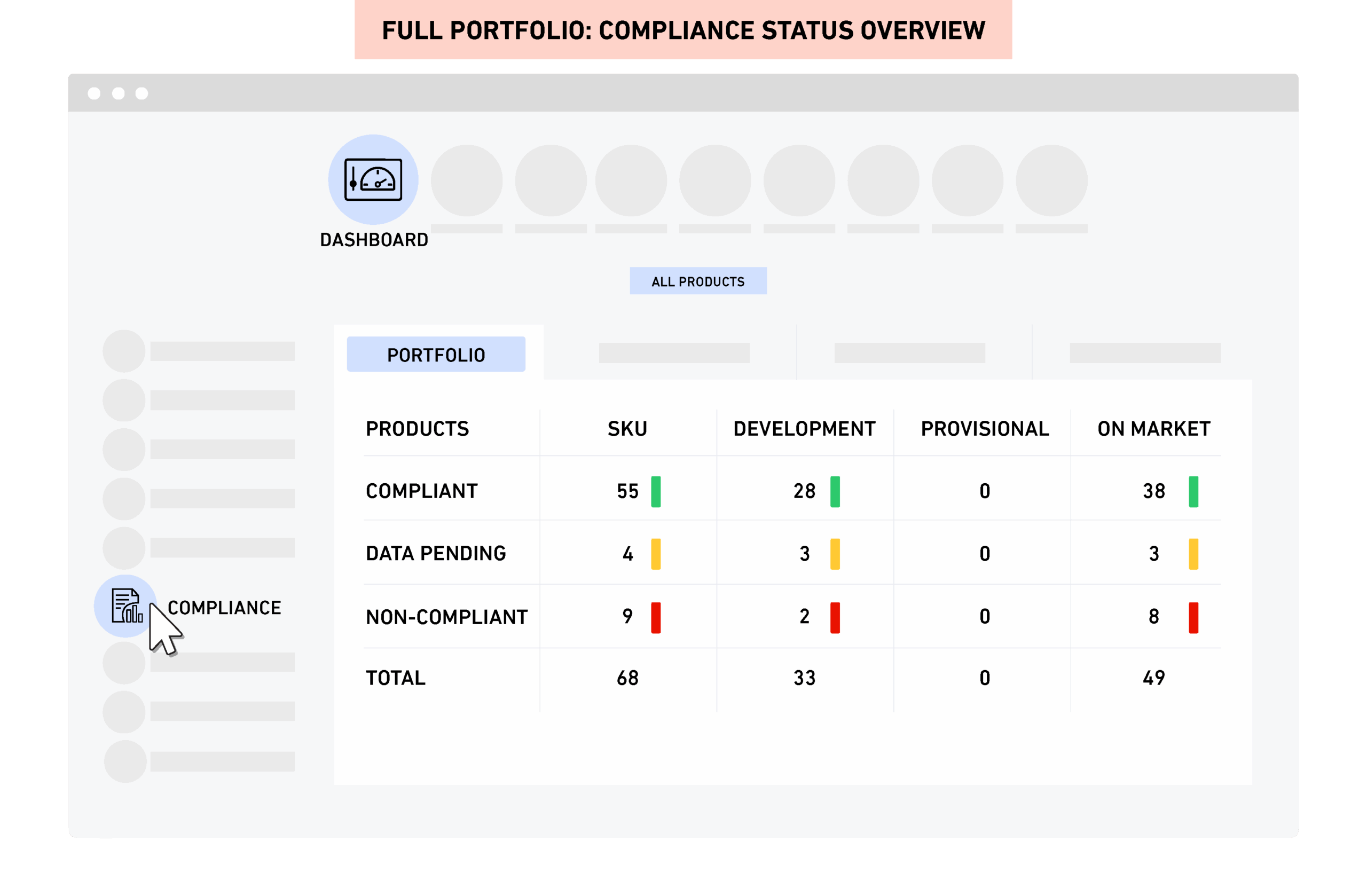Click the On Market total value 49
1367x896 pixels.
1153,678
